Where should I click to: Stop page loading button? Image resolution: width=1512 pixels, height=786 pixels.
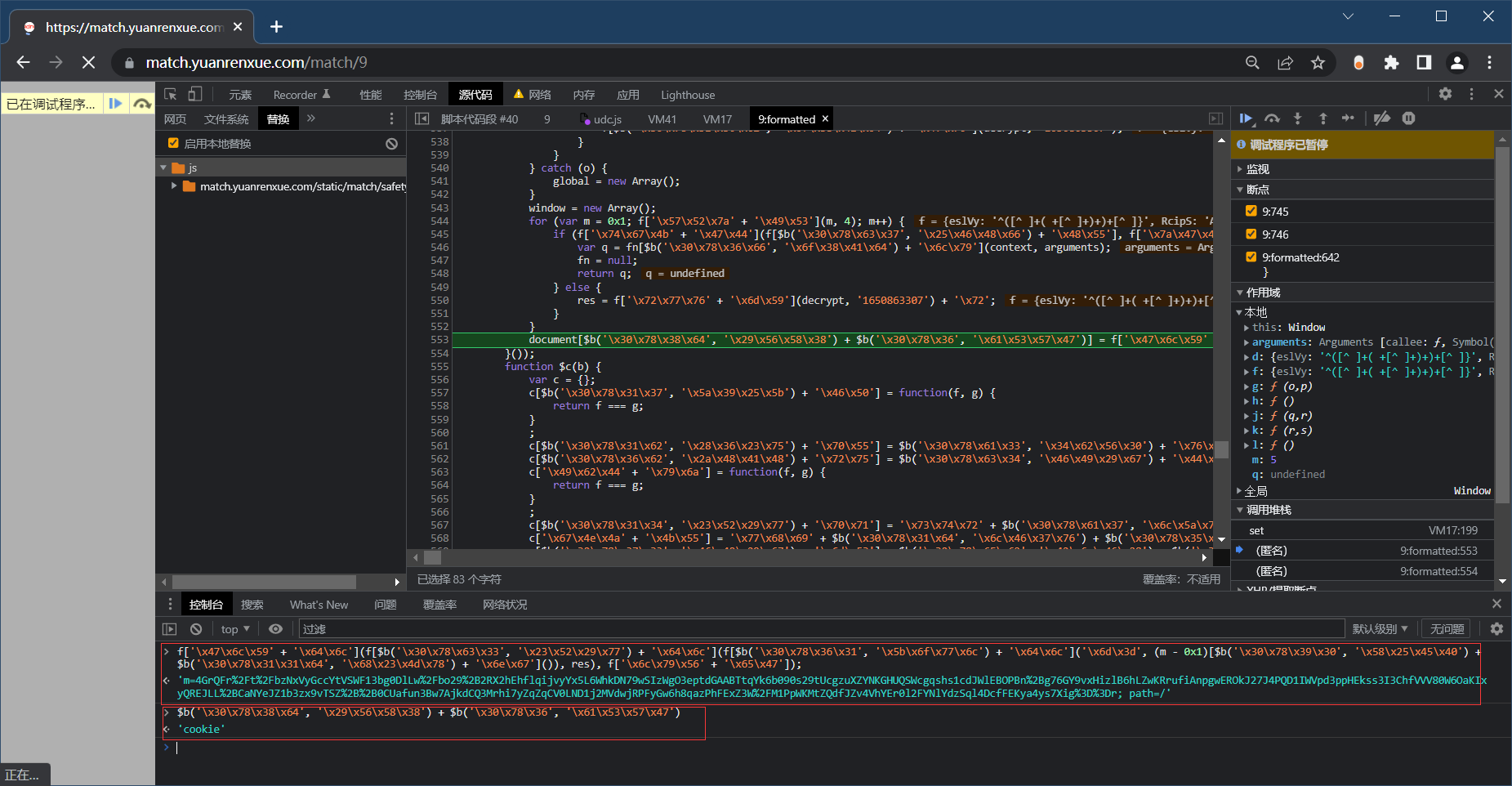(89, 63)
